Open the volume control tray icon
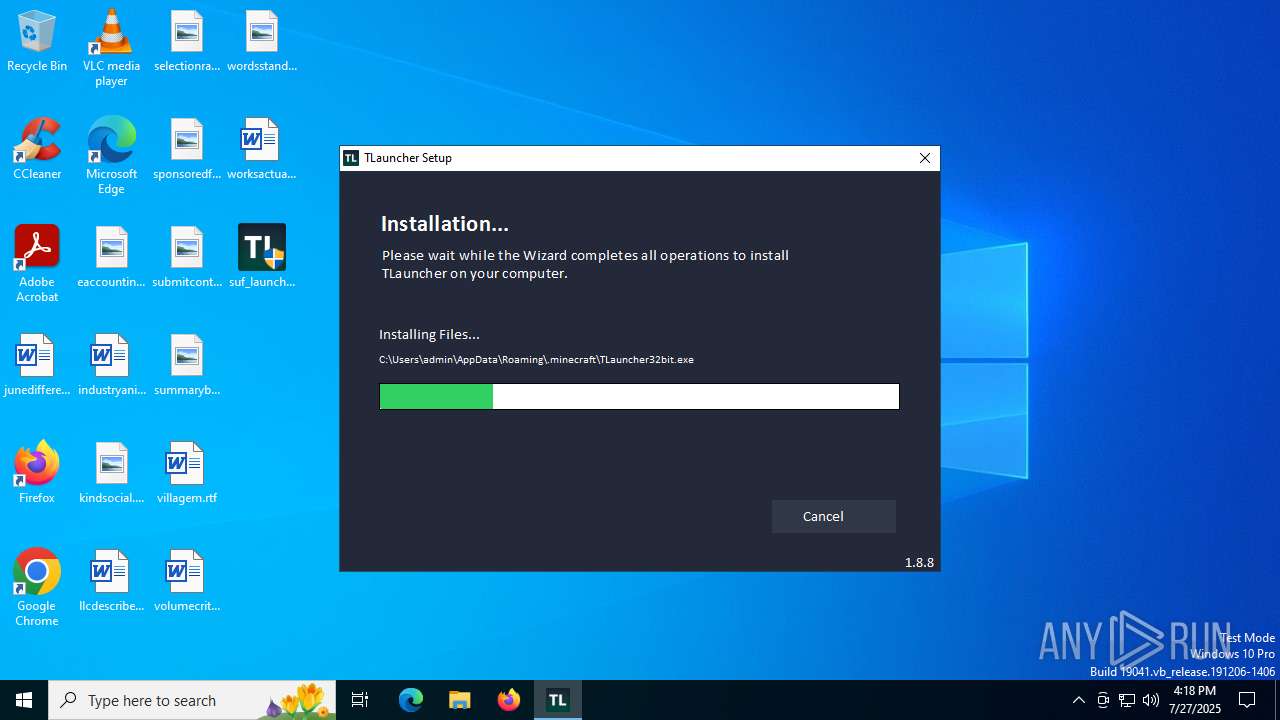Viewport: 1280px width, 720px height. [1151, 700]
